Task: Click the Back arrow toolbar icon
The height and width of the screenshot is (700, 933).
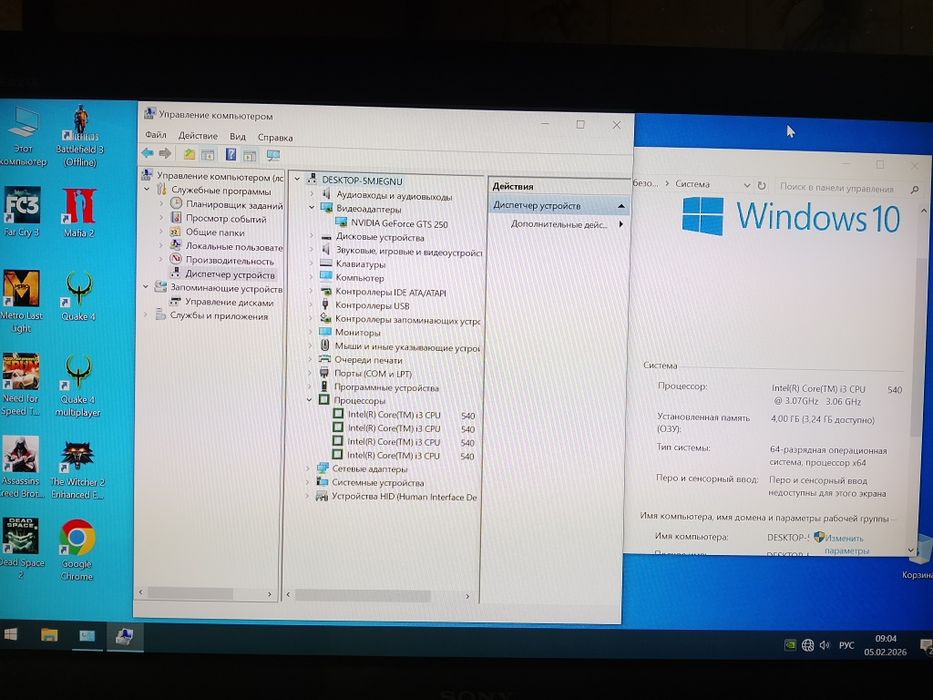Action: tap(148, 153)
